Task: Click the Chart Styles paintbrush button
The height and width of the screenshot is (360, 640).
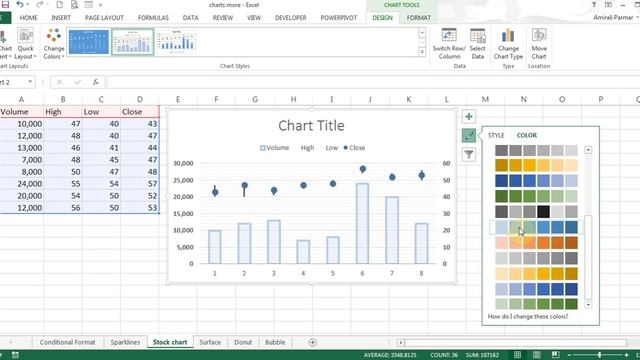Action: pyautogui.click(x=469, y=136)
